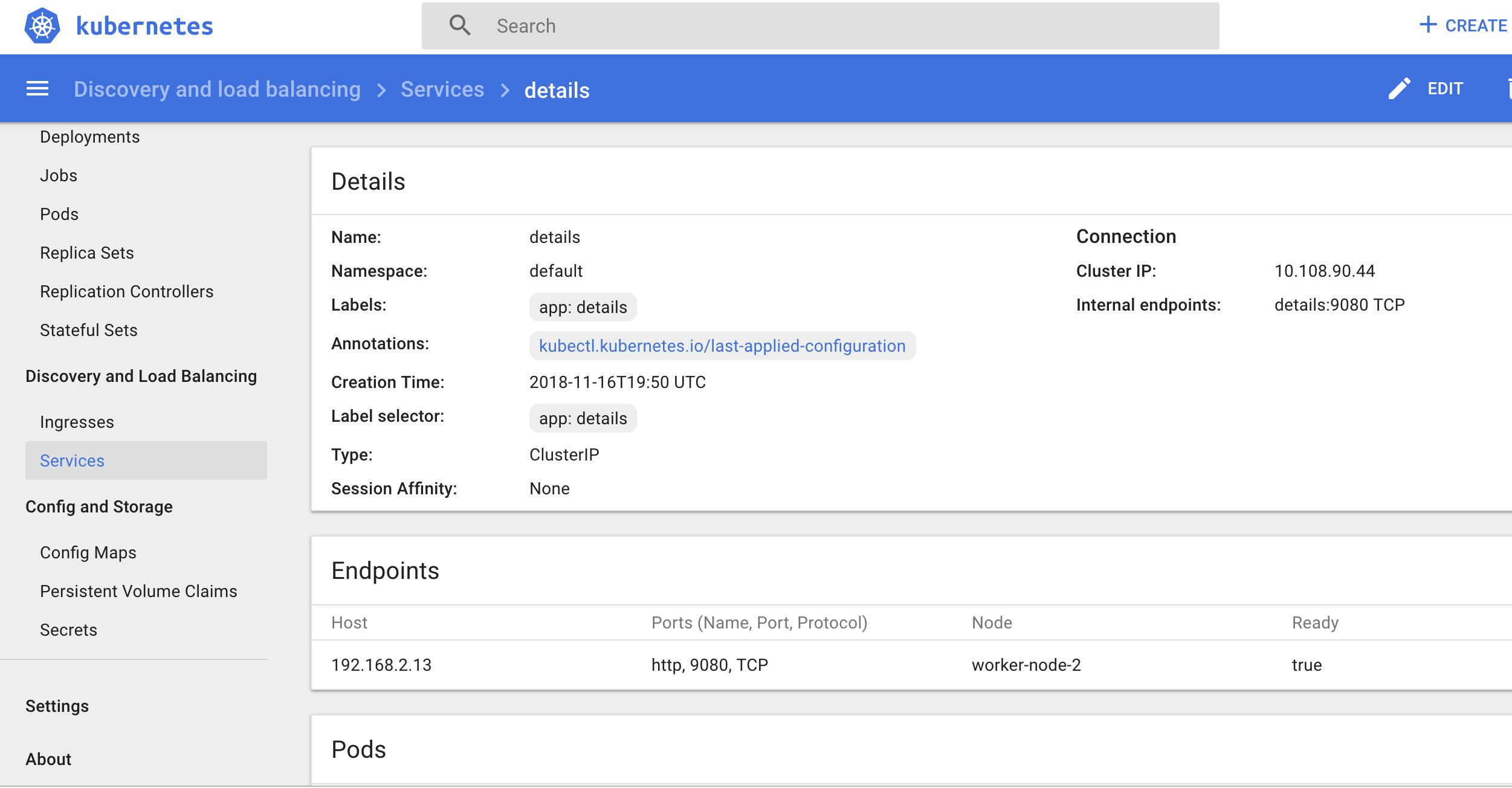Select endpoint host 192.168.2.13
Viewport: 1512px width, 788px height.
(381, 665)
